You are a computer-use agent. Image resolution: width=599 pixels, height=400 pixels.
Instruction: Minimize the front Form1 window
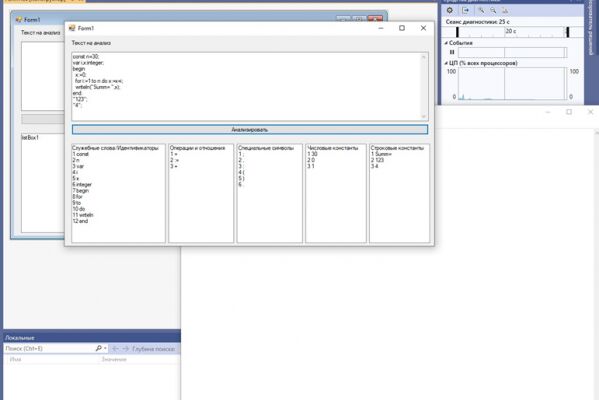tap(380, 28)
